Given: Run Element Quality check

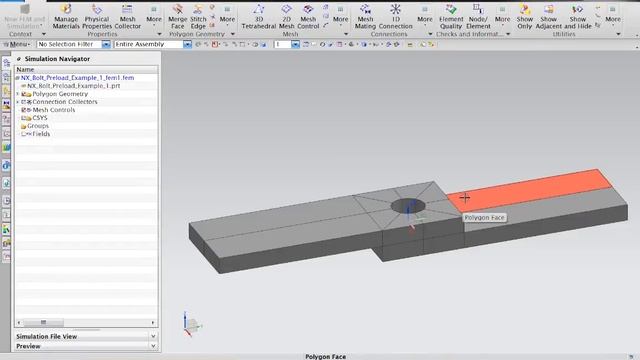Looking at the screenshot, I should coord(451,16).
